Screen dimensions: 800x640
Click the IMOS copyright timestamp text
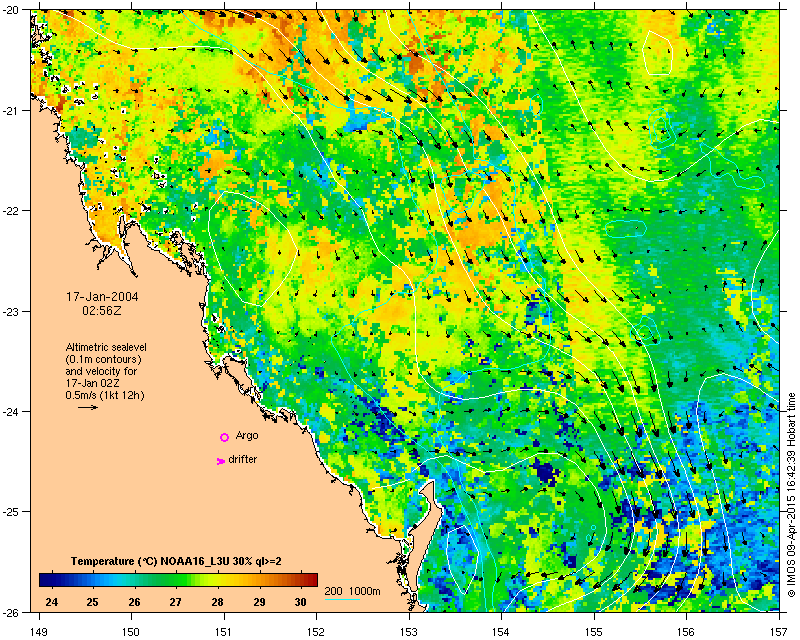(x=791, y=495)
